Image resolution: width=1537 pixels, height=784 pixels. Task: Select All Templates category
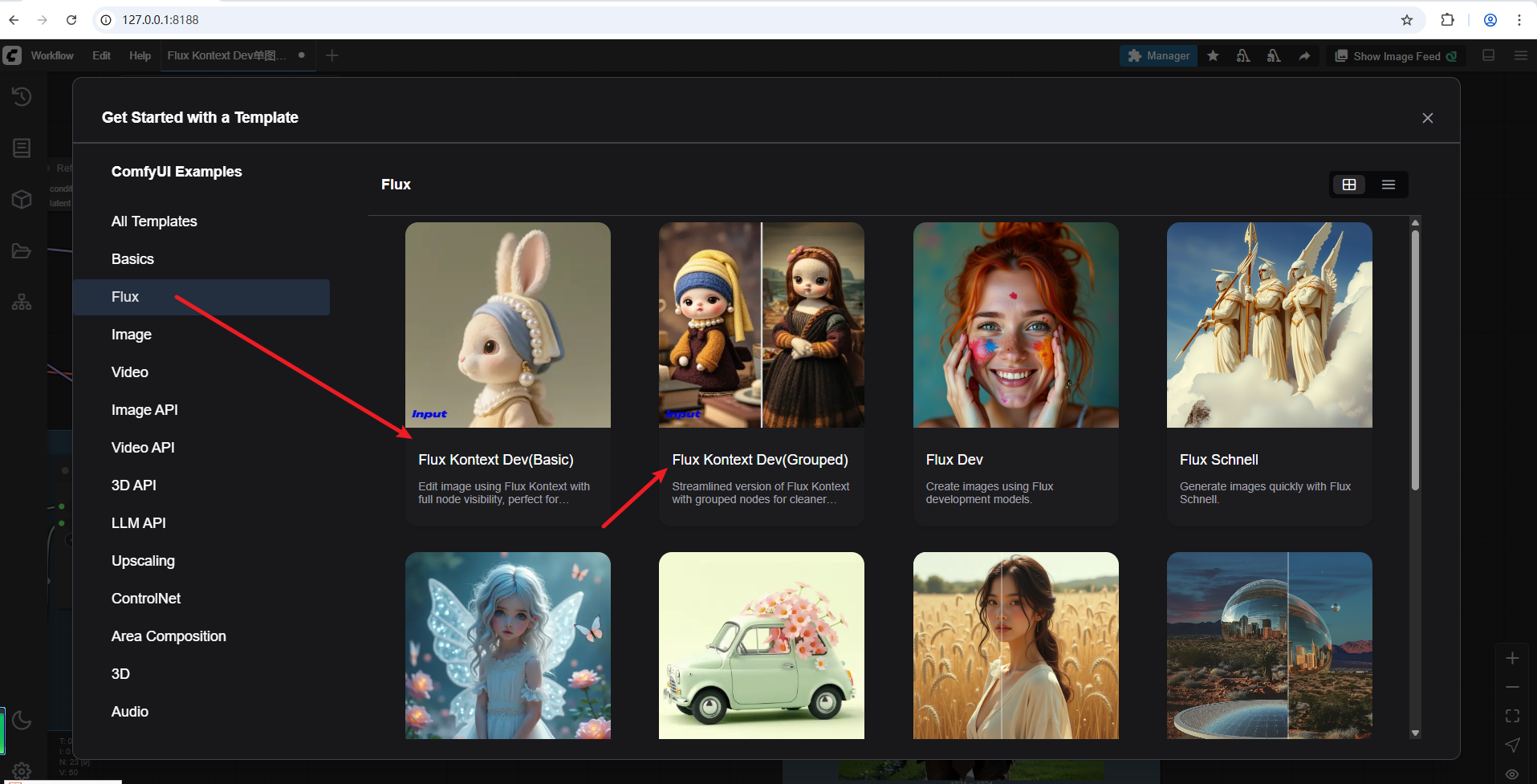coord(201,221)
